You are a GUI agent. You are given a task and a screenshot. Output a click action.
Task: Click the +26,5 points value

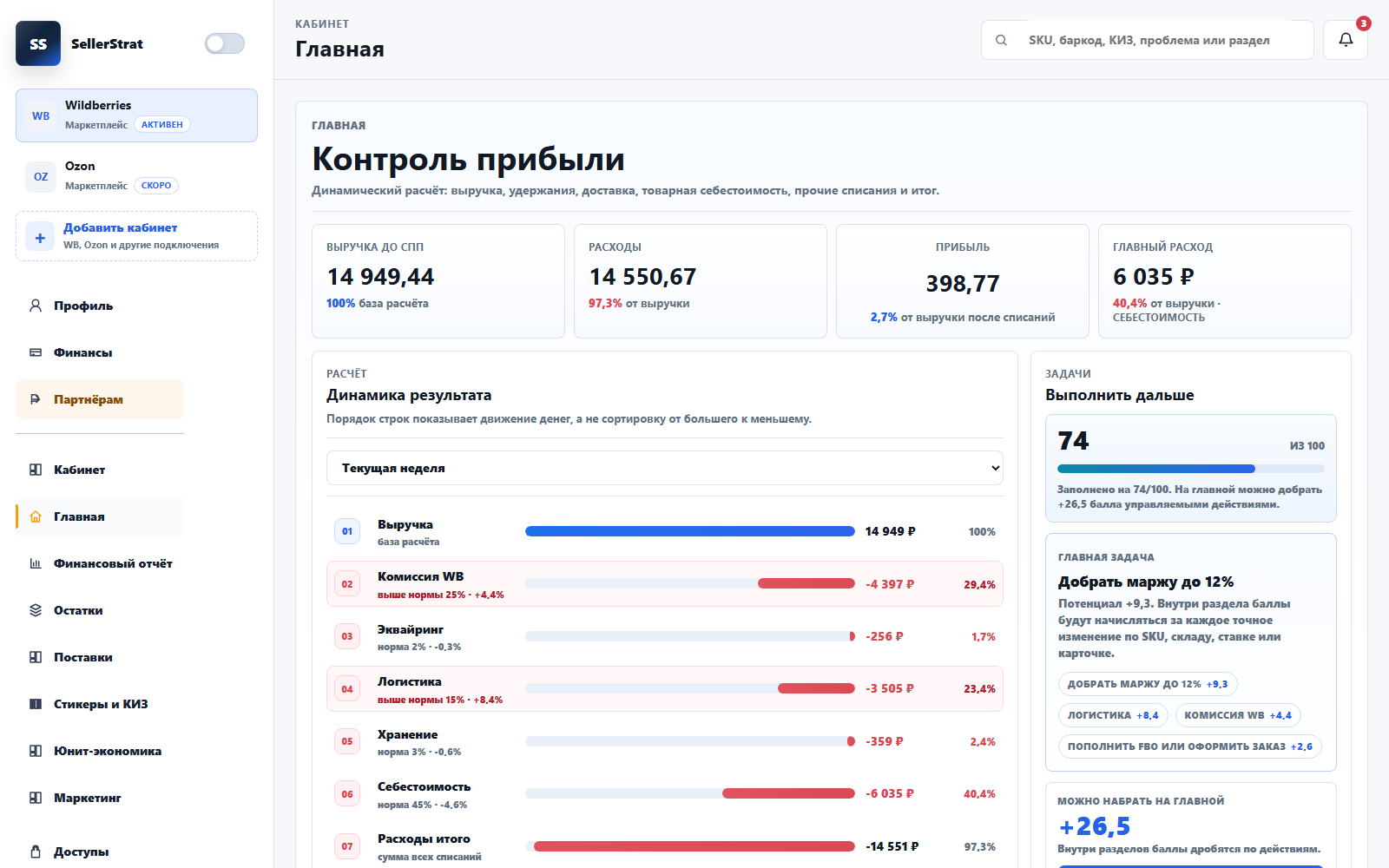(1094, 826)
